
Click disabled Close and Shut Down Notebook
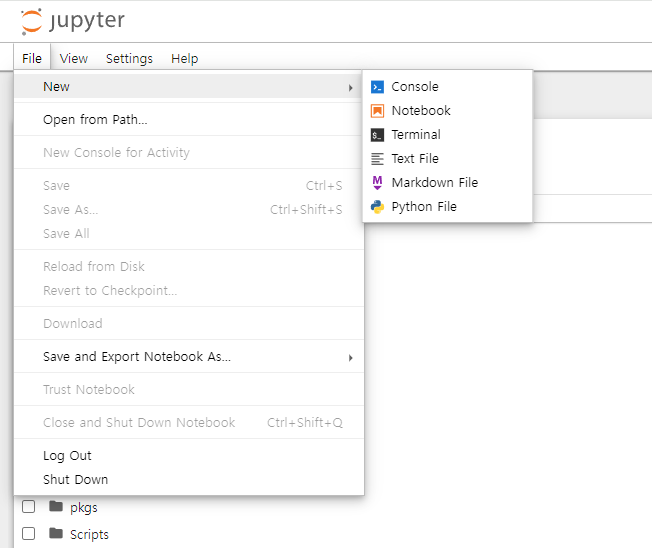pyautogui.click(x=189, y=423)
